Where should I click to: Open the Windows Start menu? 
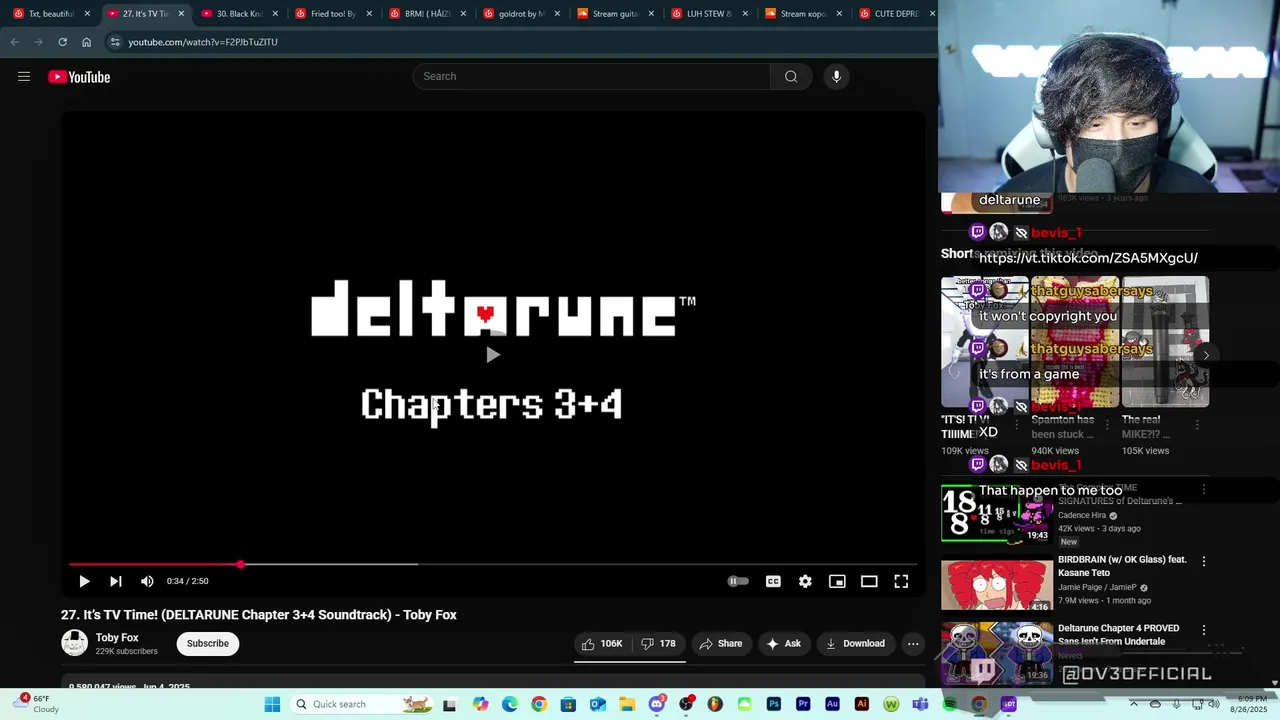click(272, 704)
